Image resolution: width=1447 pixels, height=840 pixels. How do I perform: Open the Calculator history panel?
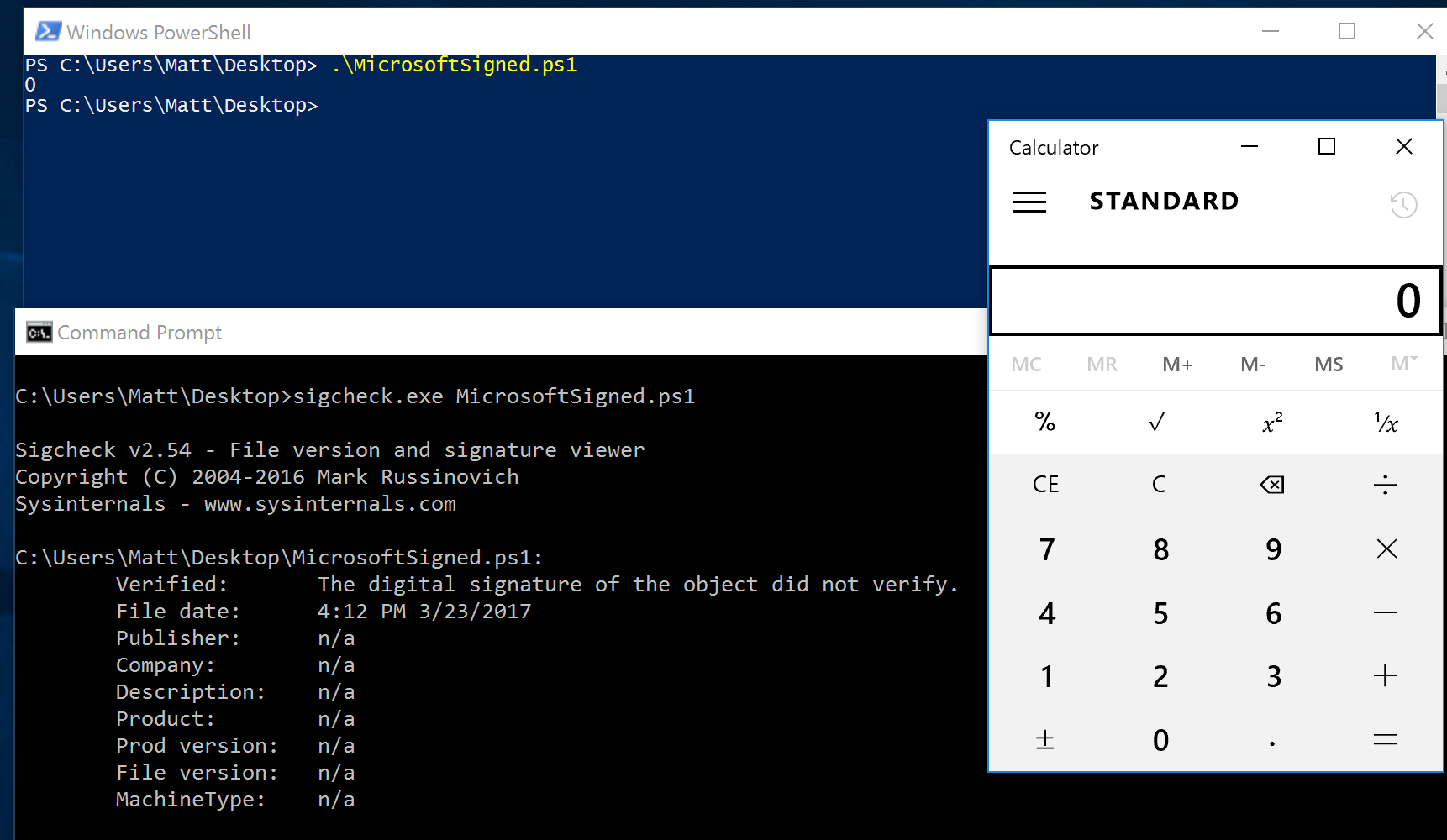(1403, 204)
